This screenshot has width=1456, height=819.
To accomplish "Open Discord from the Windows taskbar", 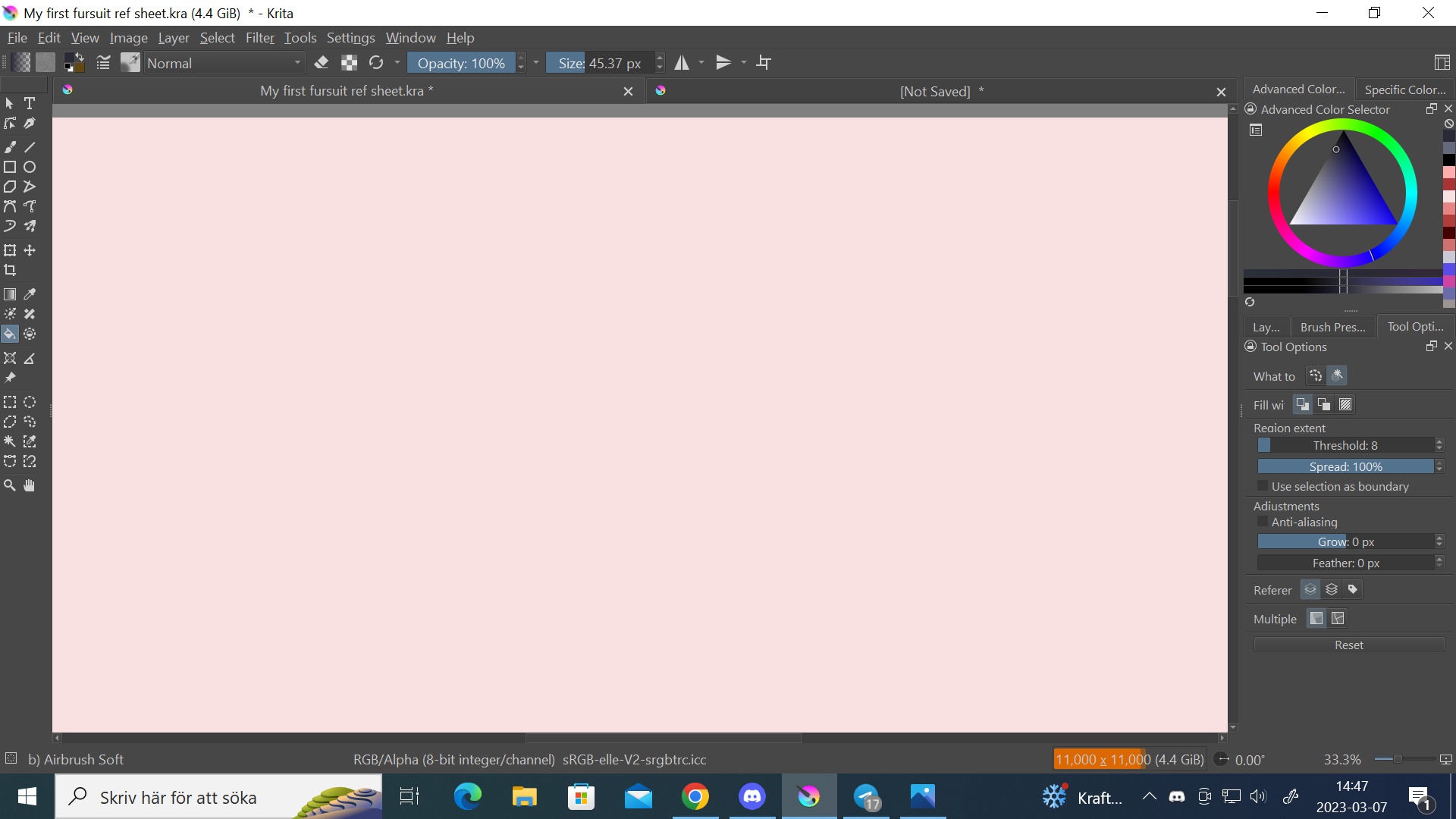I will tap(752, 797).
